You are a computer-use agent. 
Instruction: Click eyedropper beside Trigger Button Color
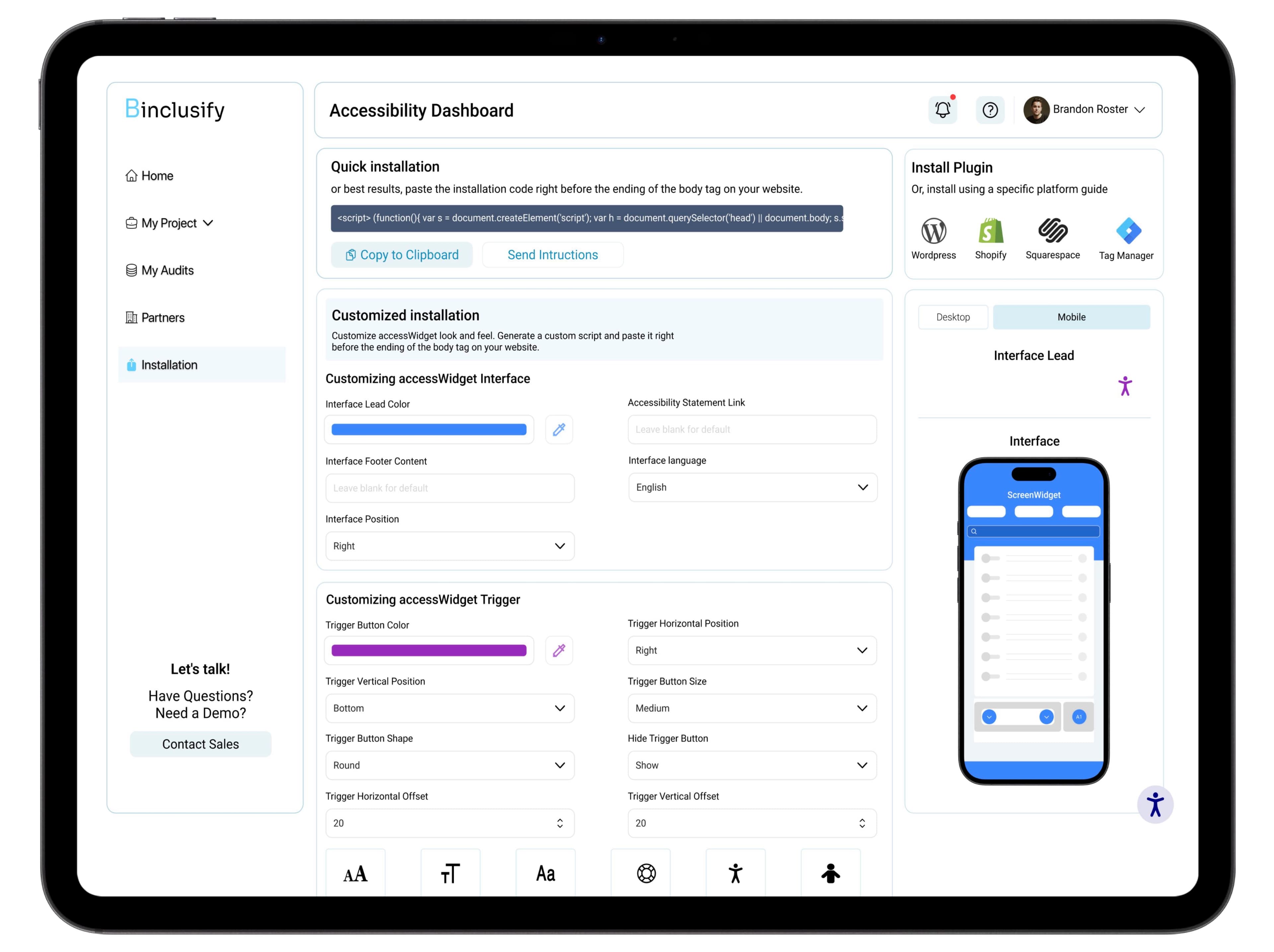tap(559, 650)
